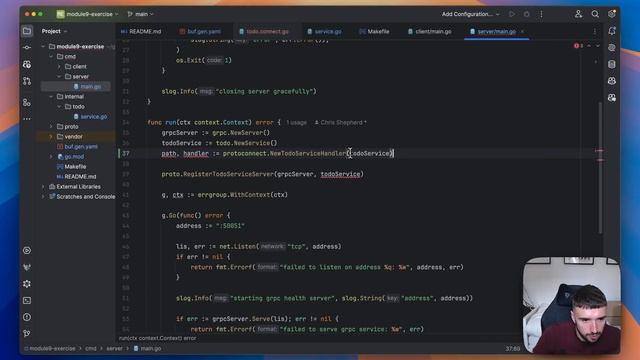640x360 pixels.
Task: Open the Services tool window icon
Action: click(27, 250)
